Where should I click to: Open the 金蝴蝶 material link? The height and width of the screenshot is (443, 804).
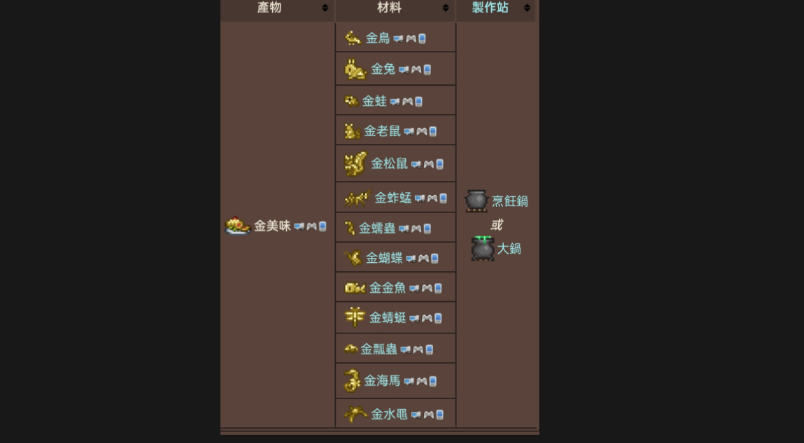(384, 258)
